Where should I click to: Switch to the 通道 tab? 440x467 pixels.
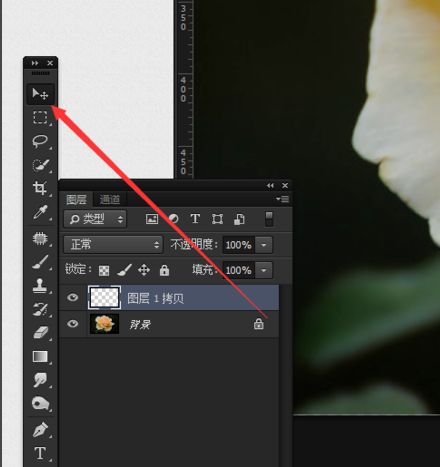[x=110, y=200]
